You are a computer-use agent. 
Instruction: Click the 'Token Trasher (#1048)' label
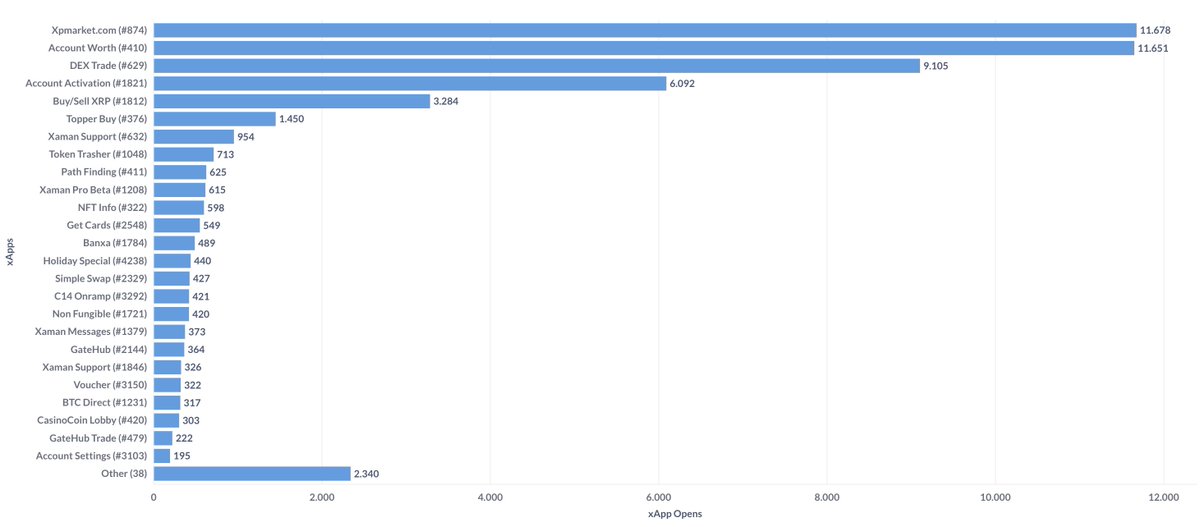98,154
